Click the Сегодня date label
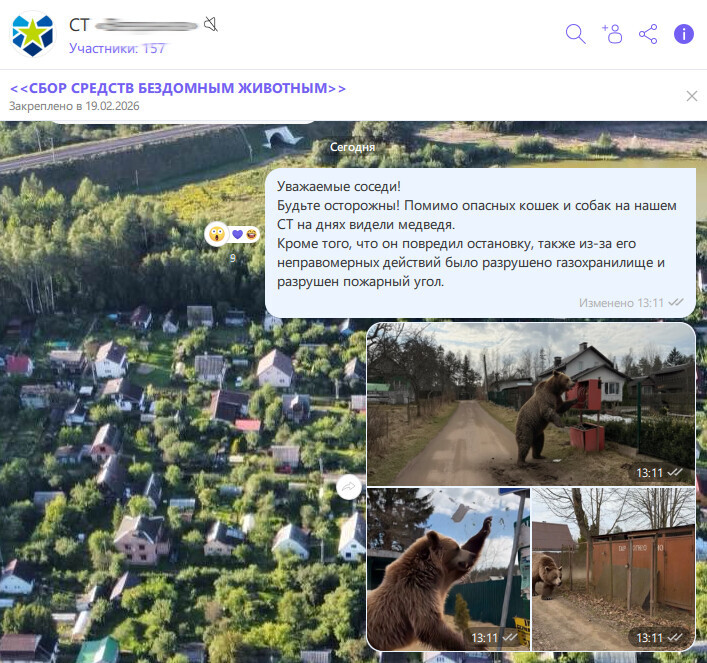The width and height of the screenshot is (707, 663). pyautogui.click(x=353, y=147)
